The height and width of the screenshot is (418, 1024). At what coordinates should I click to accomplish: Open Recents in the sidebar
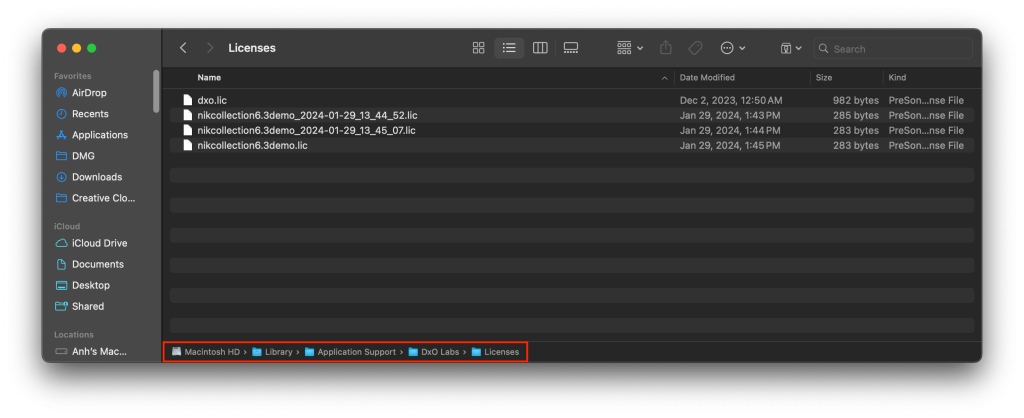(90, 114)
